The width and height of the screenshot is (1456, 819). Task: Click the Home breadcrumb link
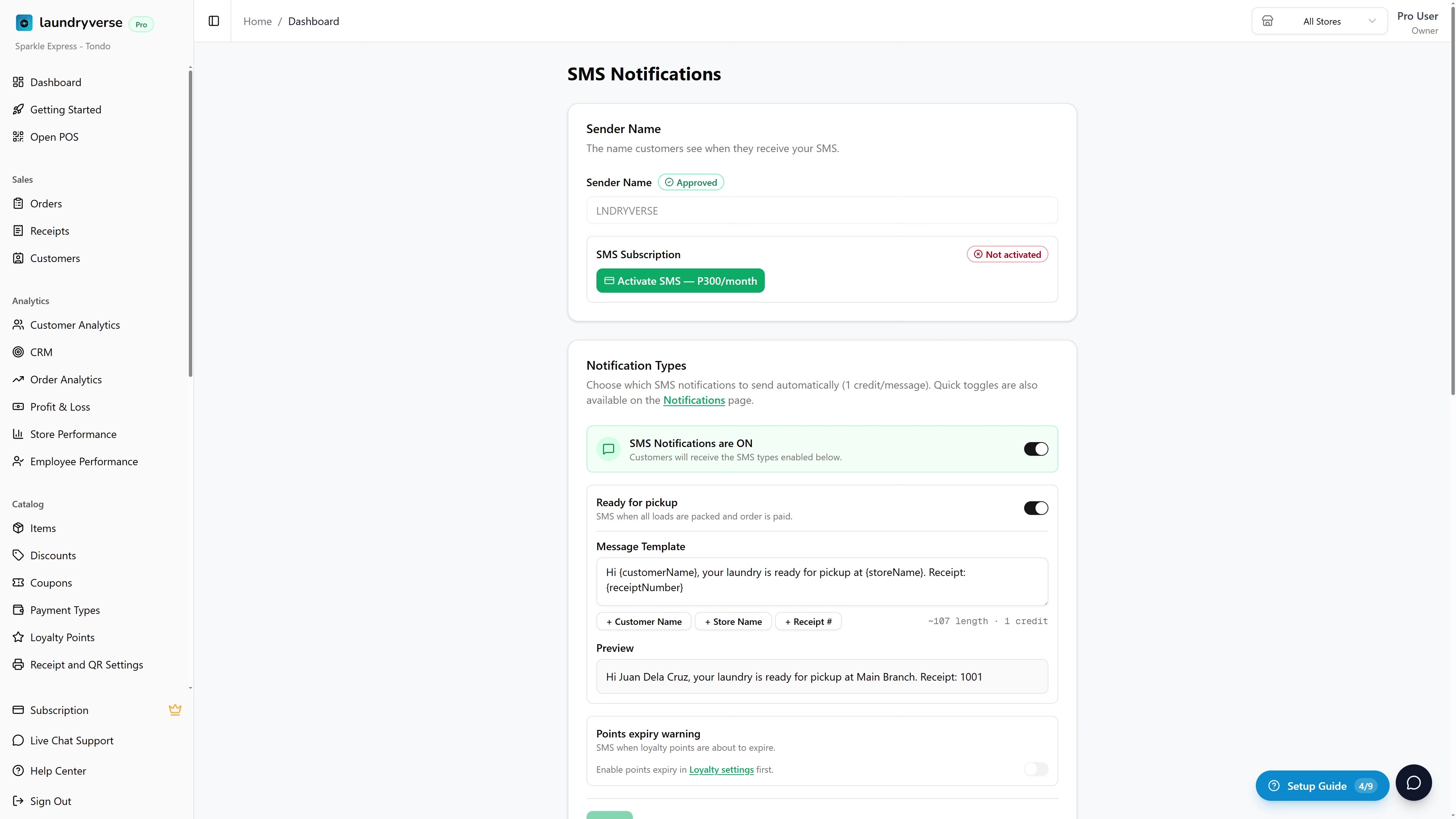click(x=257, y=22)
